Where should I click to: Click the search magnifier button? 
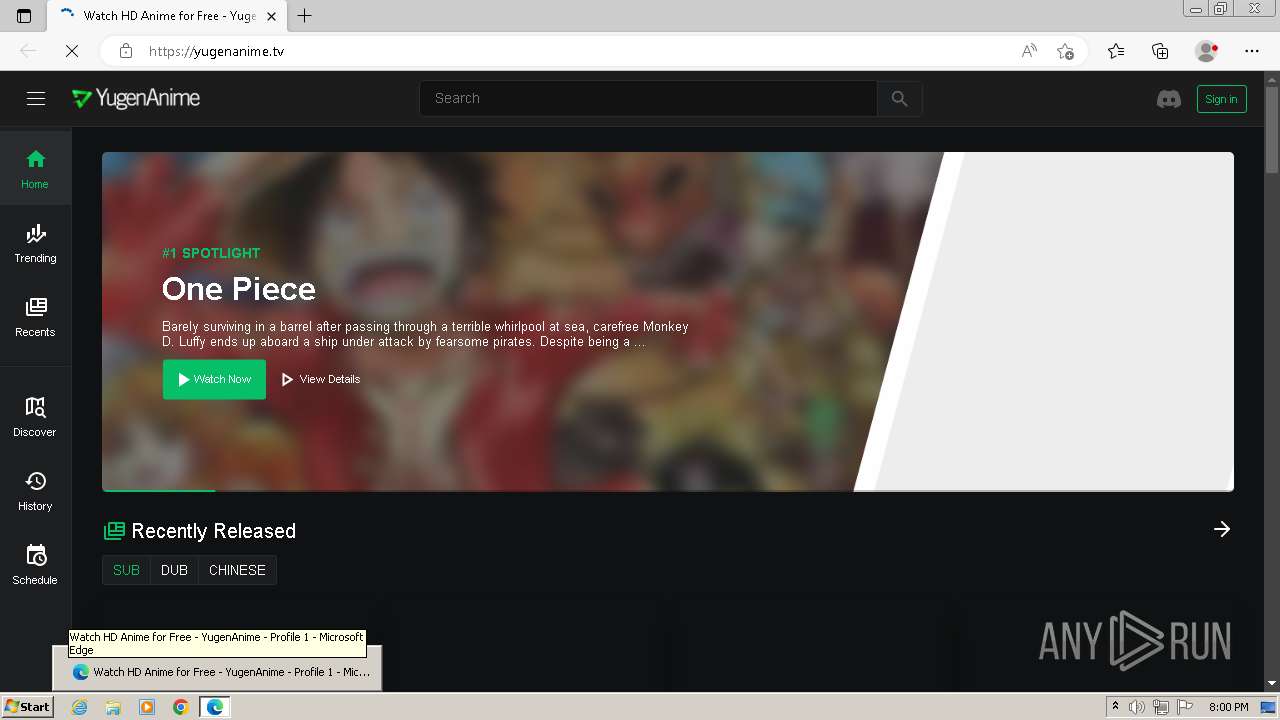coord(899,98)
